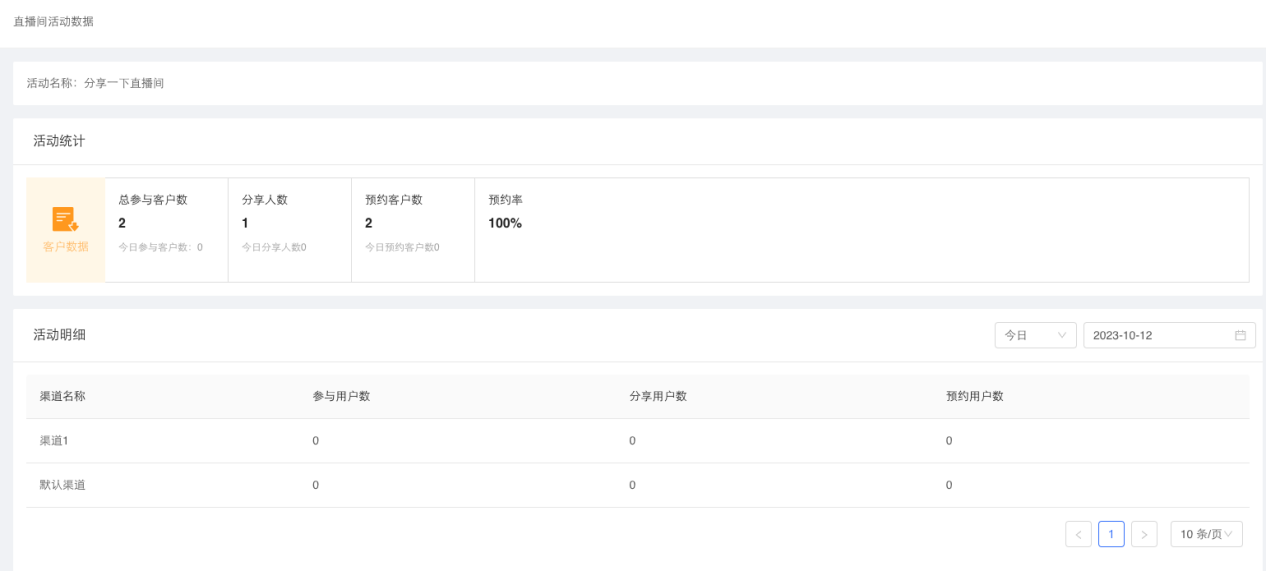Click the previous page arrow
The image size is (1266, 571).
pyautogui.click(x=1078, y=534)
